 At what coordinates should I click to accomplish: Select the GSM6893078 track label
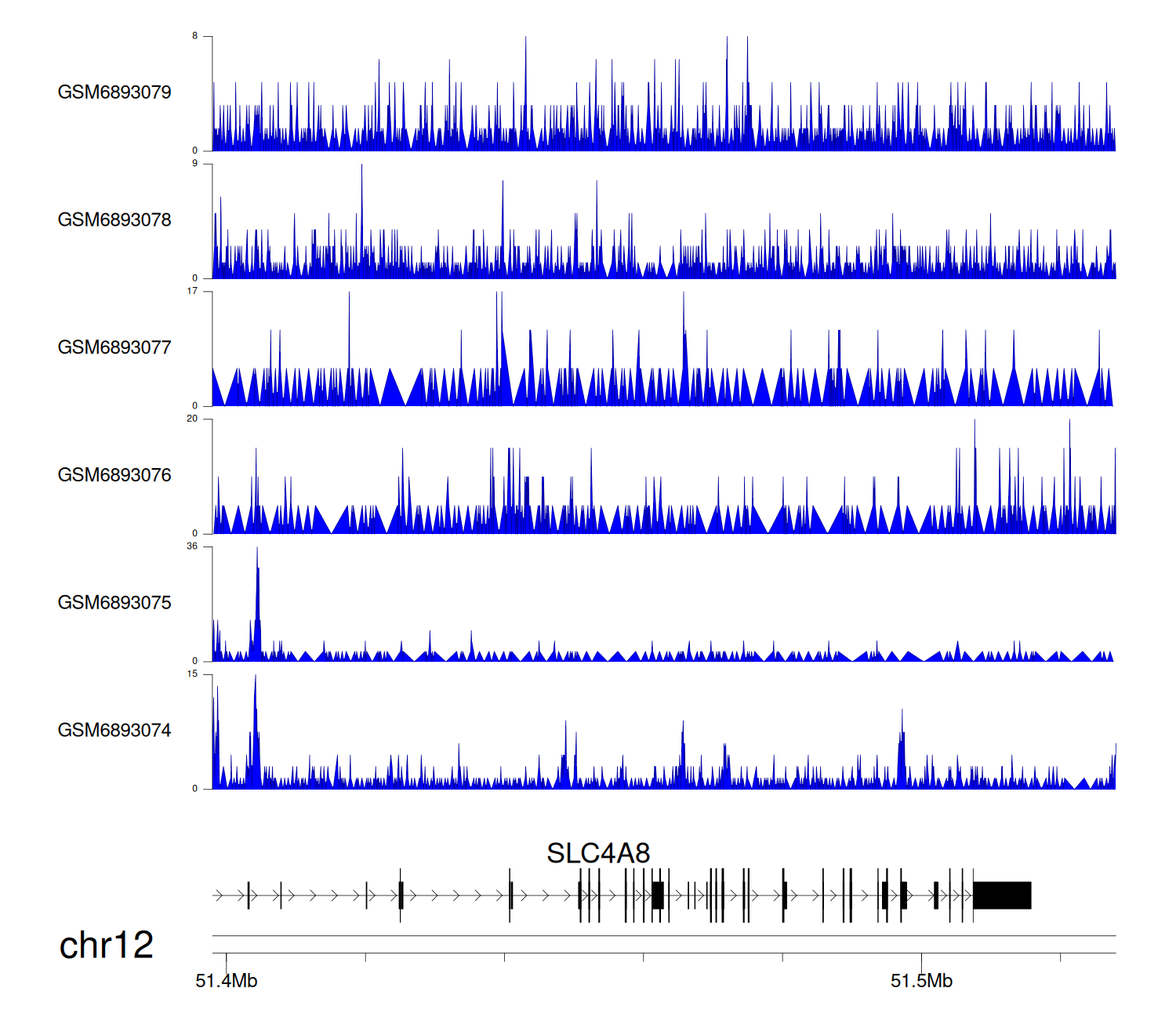click(114, 220)
